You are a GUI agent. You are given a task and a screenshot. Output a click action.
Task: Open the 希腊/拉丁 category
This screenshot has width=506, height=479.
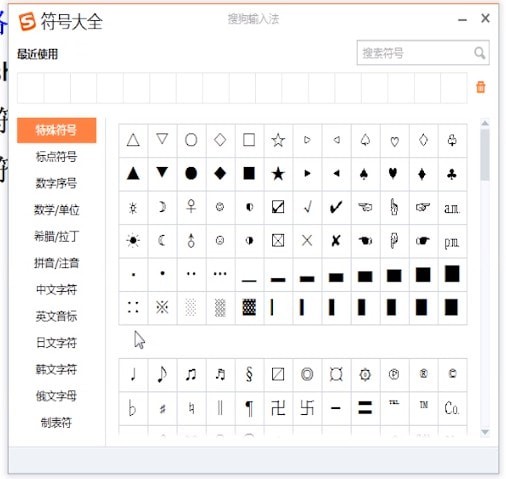point(56,236)
